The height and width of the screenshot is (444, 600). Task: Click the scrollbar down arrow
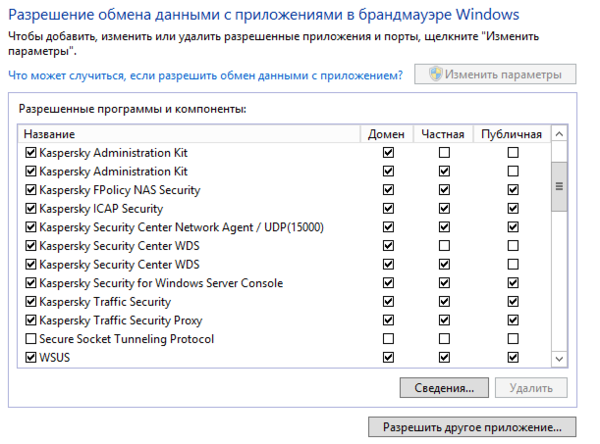(x=560, y=358)
